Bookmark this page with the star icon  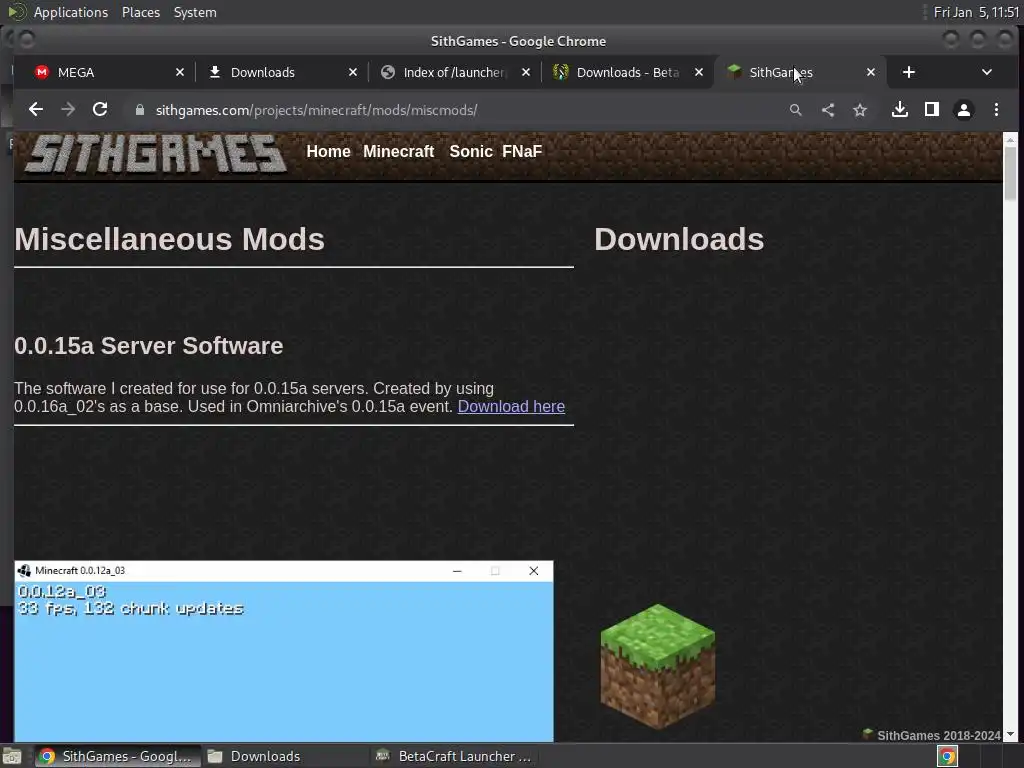point(860,110)
